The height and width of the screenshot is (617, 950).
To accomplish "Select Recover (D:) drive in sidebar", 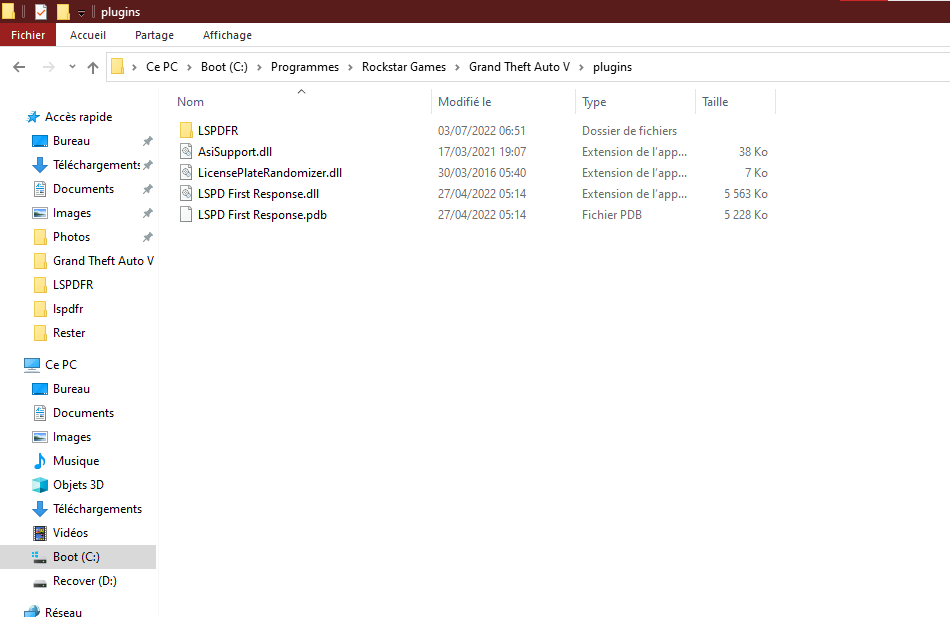I will click(84, 581).
